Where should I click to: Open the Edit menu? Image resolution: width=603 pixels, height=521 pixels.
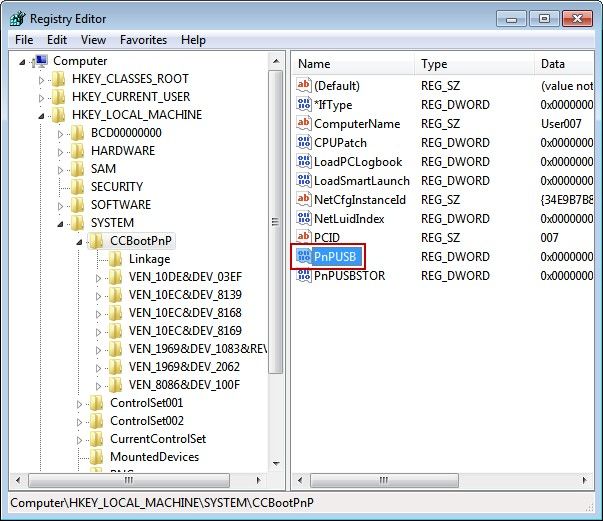(57, 40)
